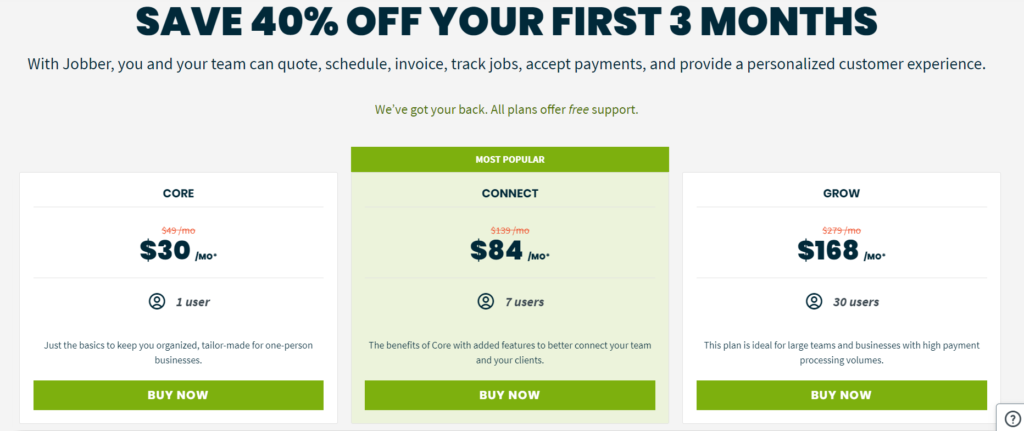The width and height of the screenshot is (1024, 431).
Task: Click the Most Popular green banner
Action: 510,159
